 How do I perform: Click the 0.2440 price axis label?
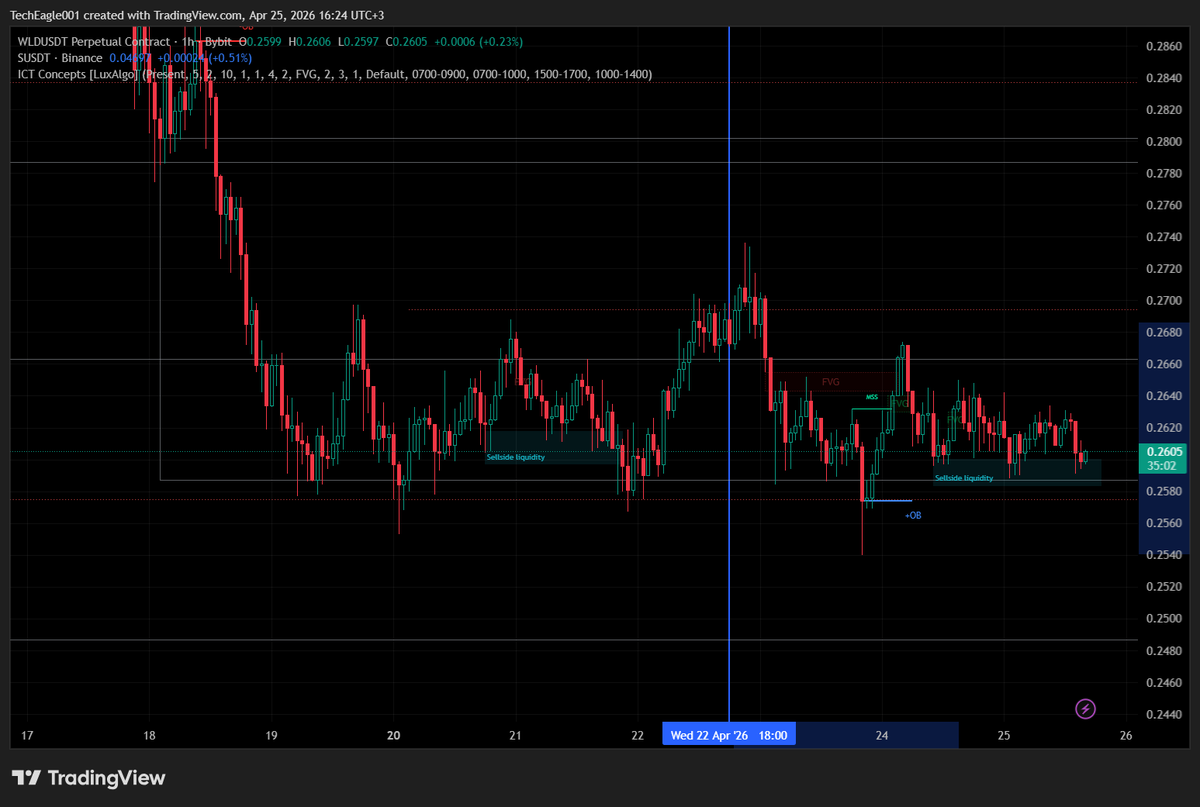(1166, 714)
